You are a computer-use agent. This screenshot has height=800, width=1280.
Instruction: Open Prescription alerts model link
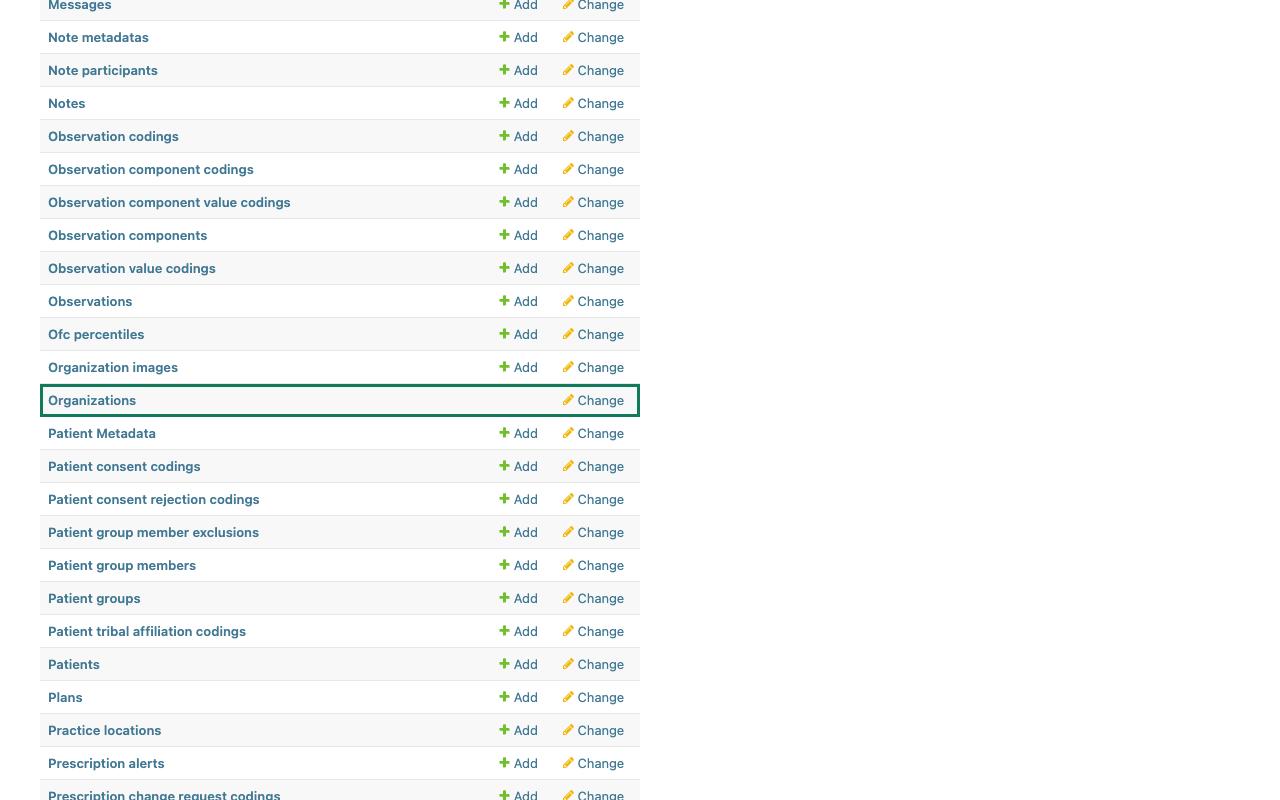[x=106, y=763]
